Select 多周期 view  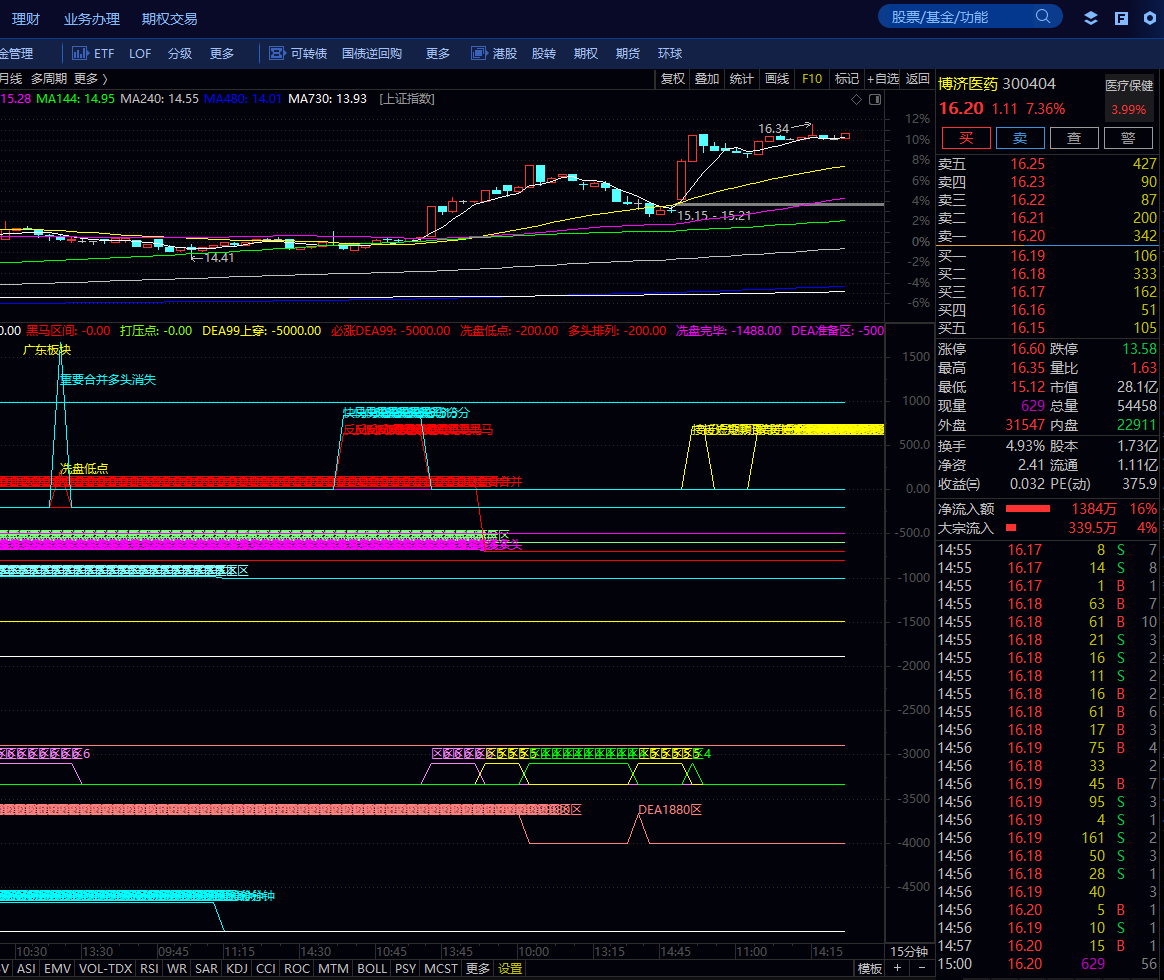48,79
